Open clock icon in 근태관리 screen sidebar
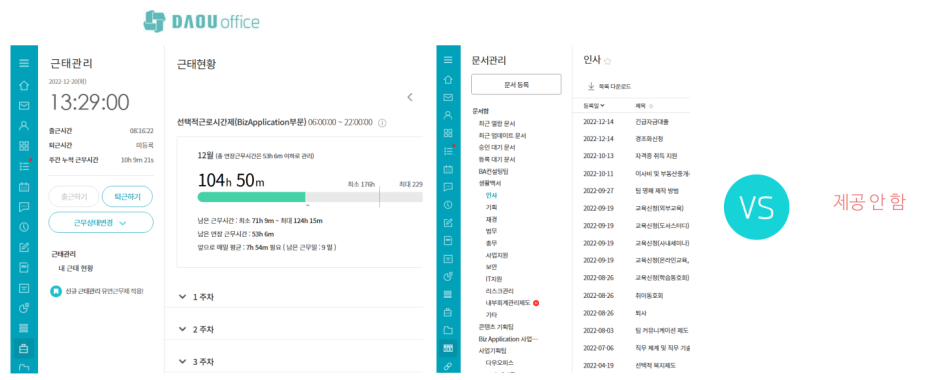 (24, 227)
